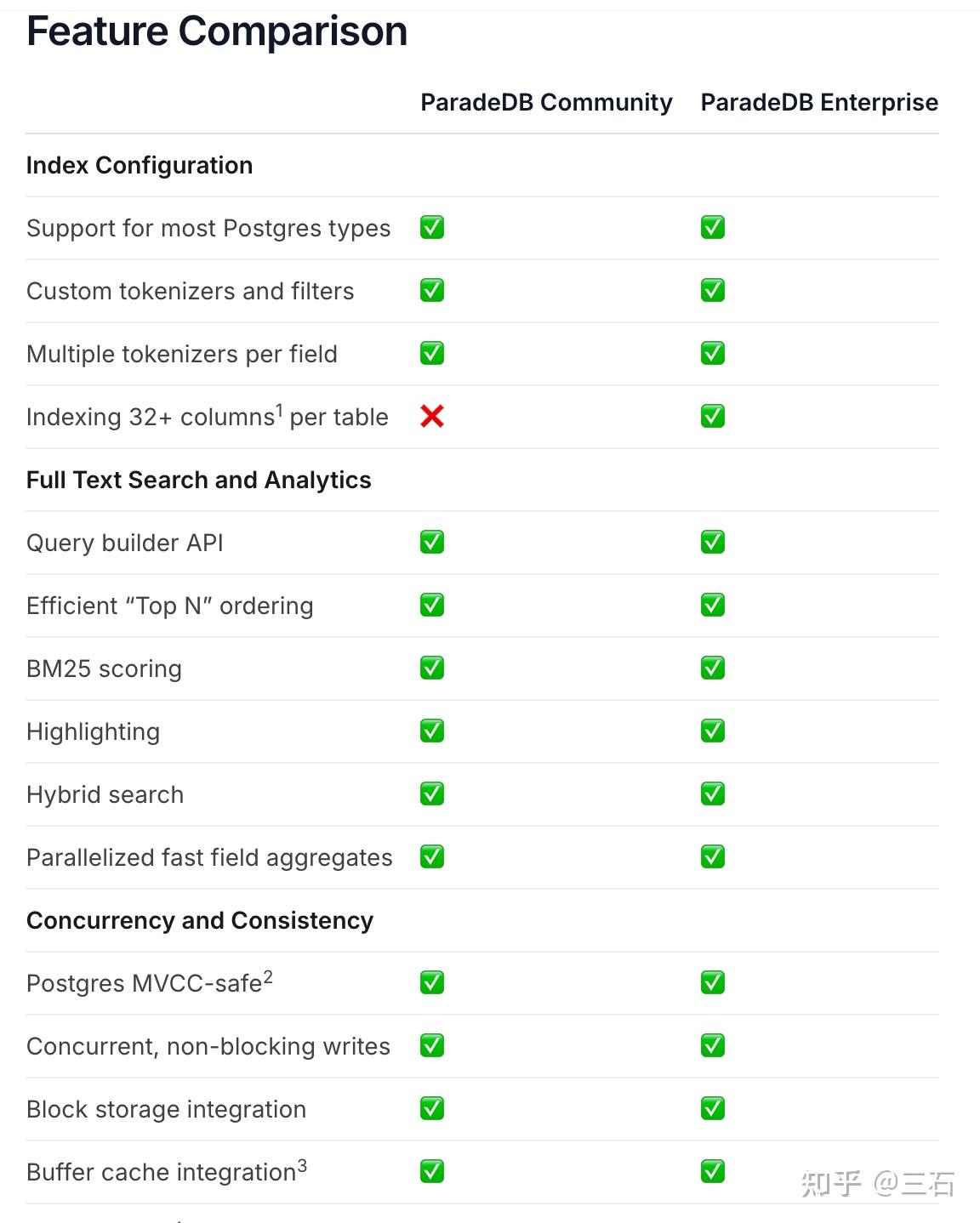Click Community checkmark for Parallelized fast field aggregates
This screenshot has height=1223, width=980.
[x=432, y=856]
